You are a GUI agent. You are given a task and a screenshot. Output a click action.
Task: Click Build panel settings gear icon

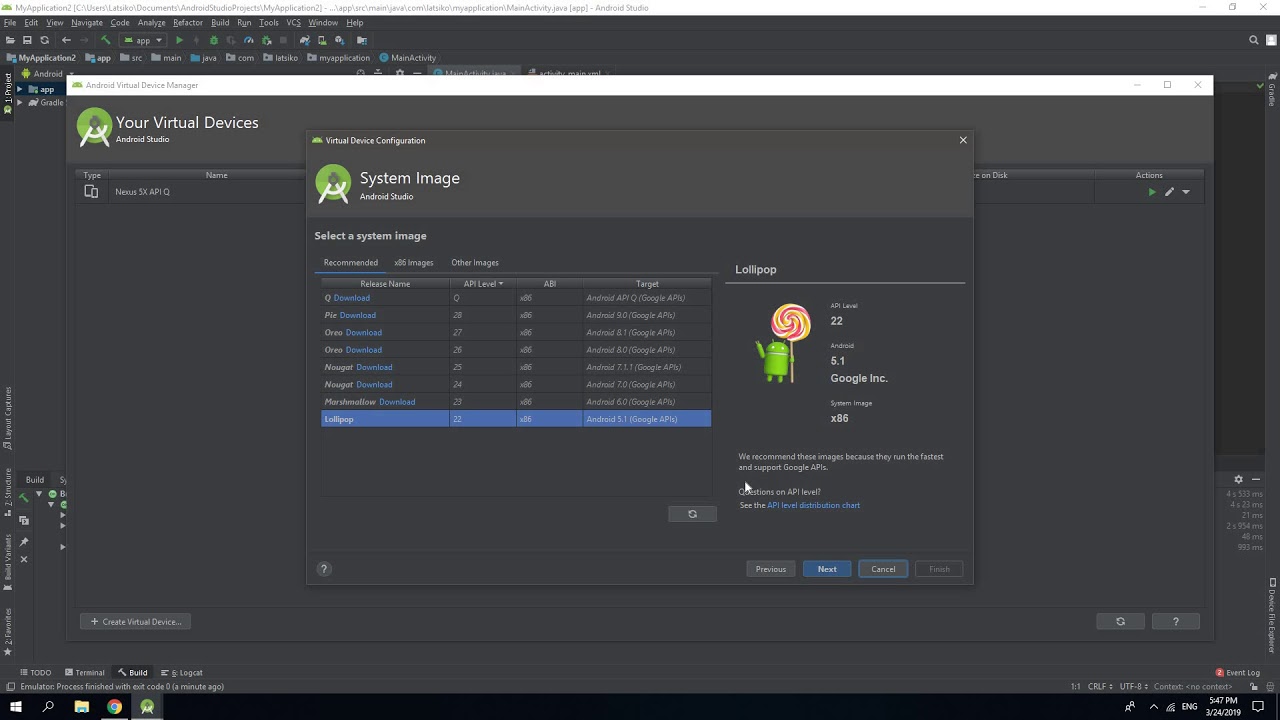pos(1238,480)
